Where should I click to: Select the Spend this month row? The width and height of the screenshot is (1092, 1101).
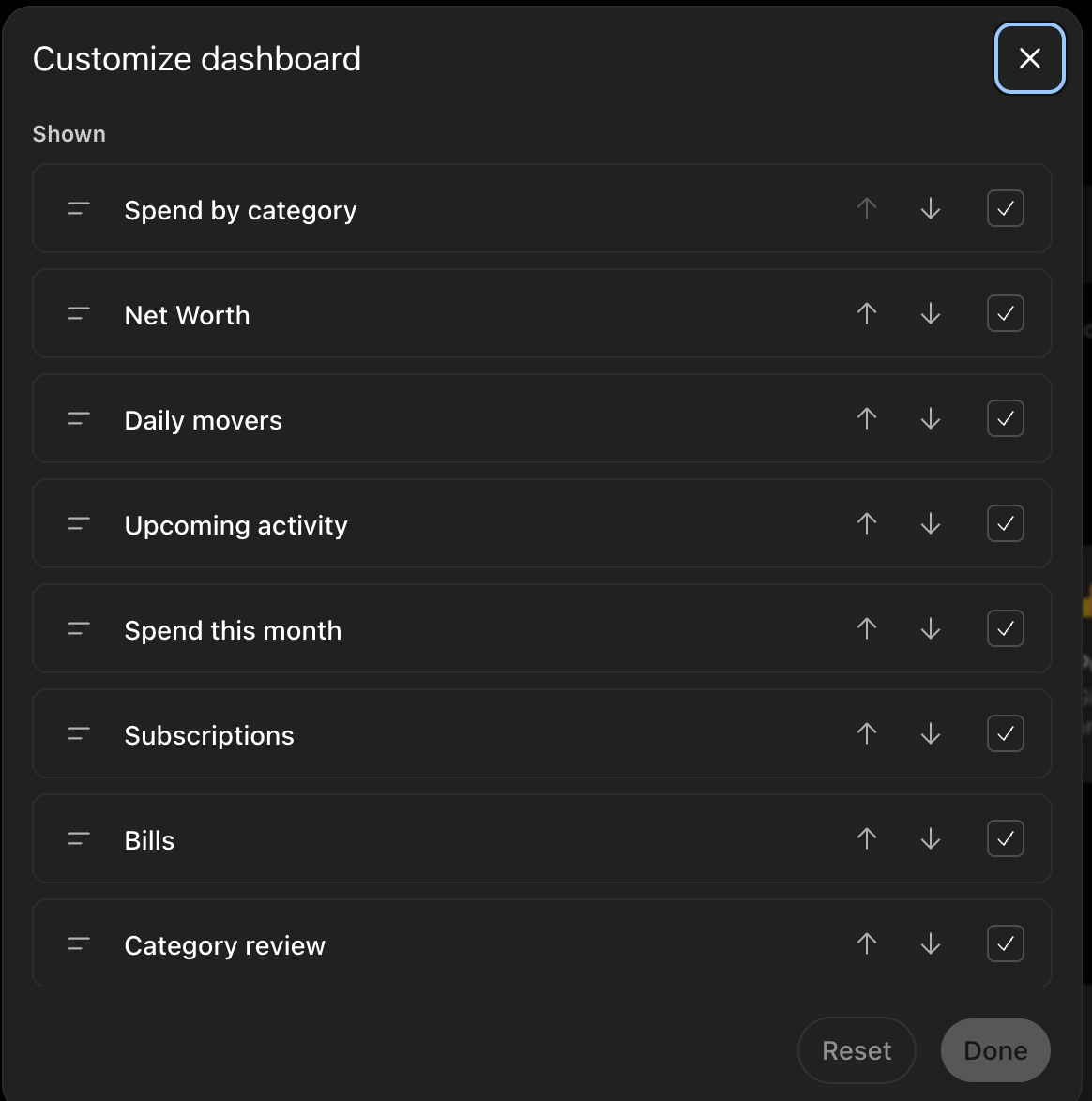coord(541,628)
